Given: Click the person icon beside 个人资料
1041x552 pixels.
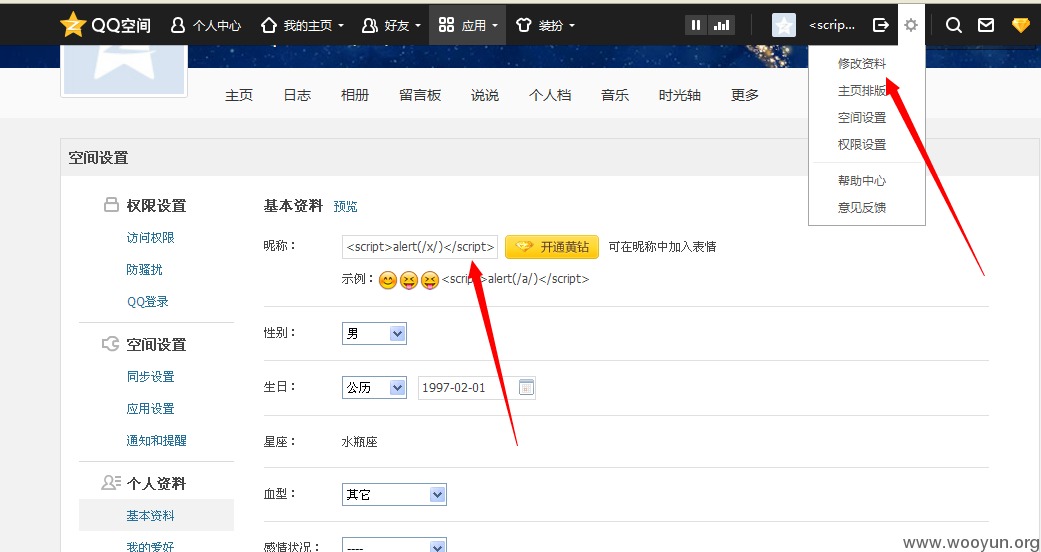Looking at the screenshot, I should pos(111,482).
